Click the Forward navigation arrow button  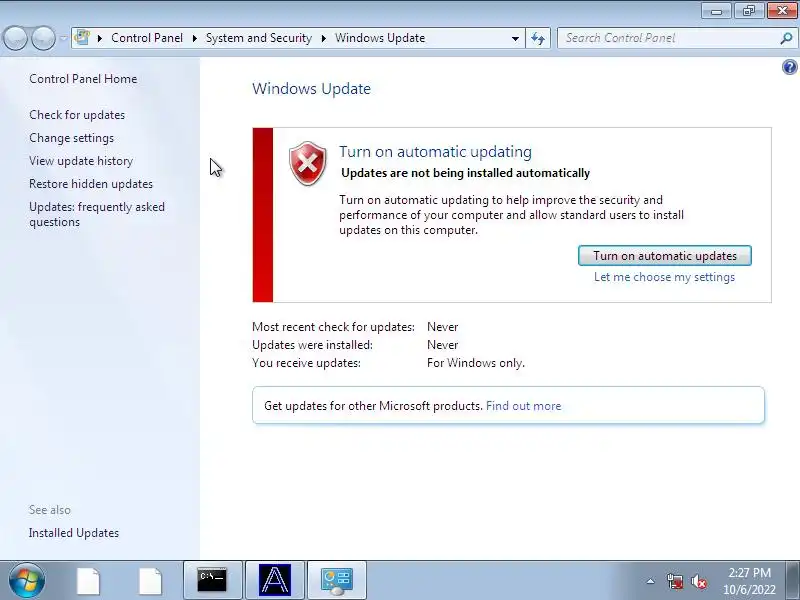[44, 38]
